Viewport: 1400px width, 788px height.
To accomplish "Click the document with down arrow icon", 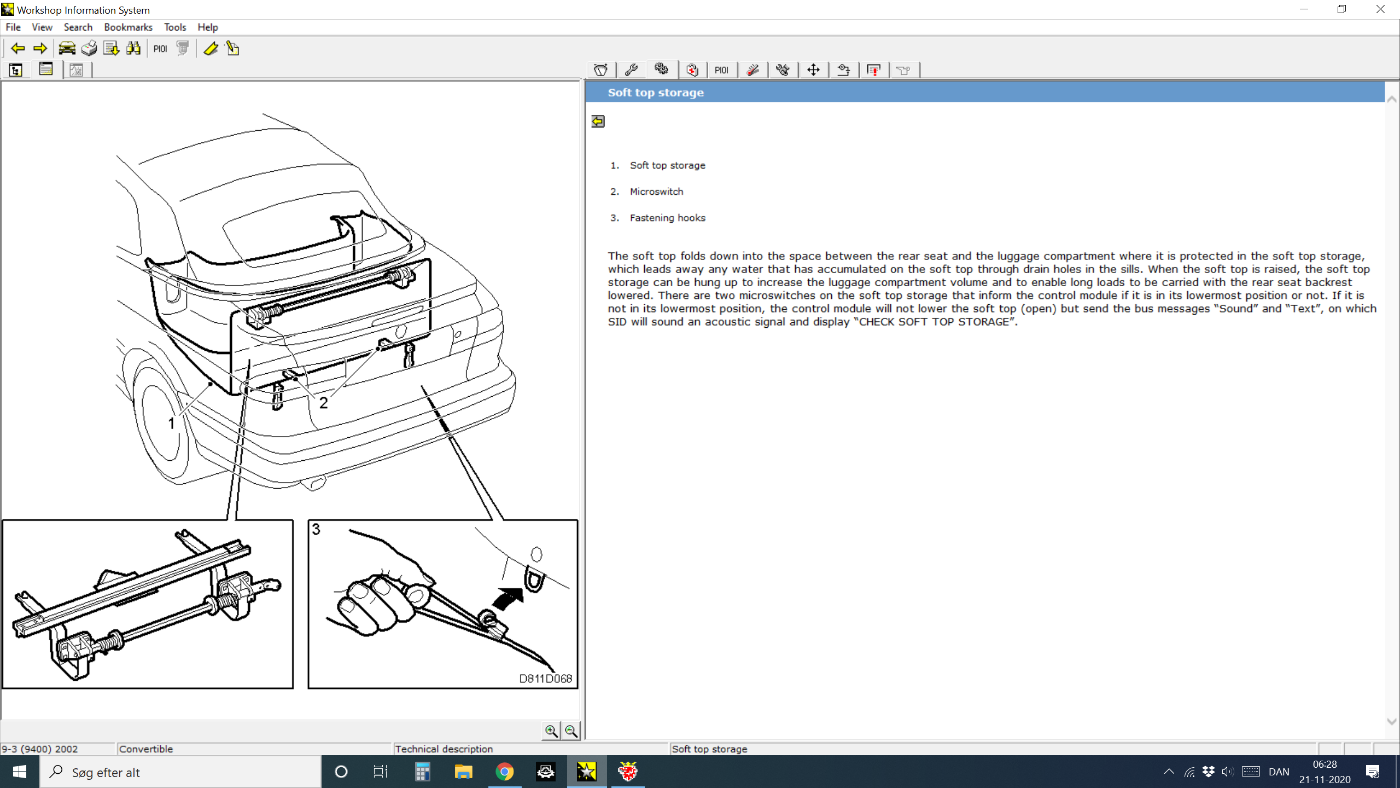I will [111, 48].
